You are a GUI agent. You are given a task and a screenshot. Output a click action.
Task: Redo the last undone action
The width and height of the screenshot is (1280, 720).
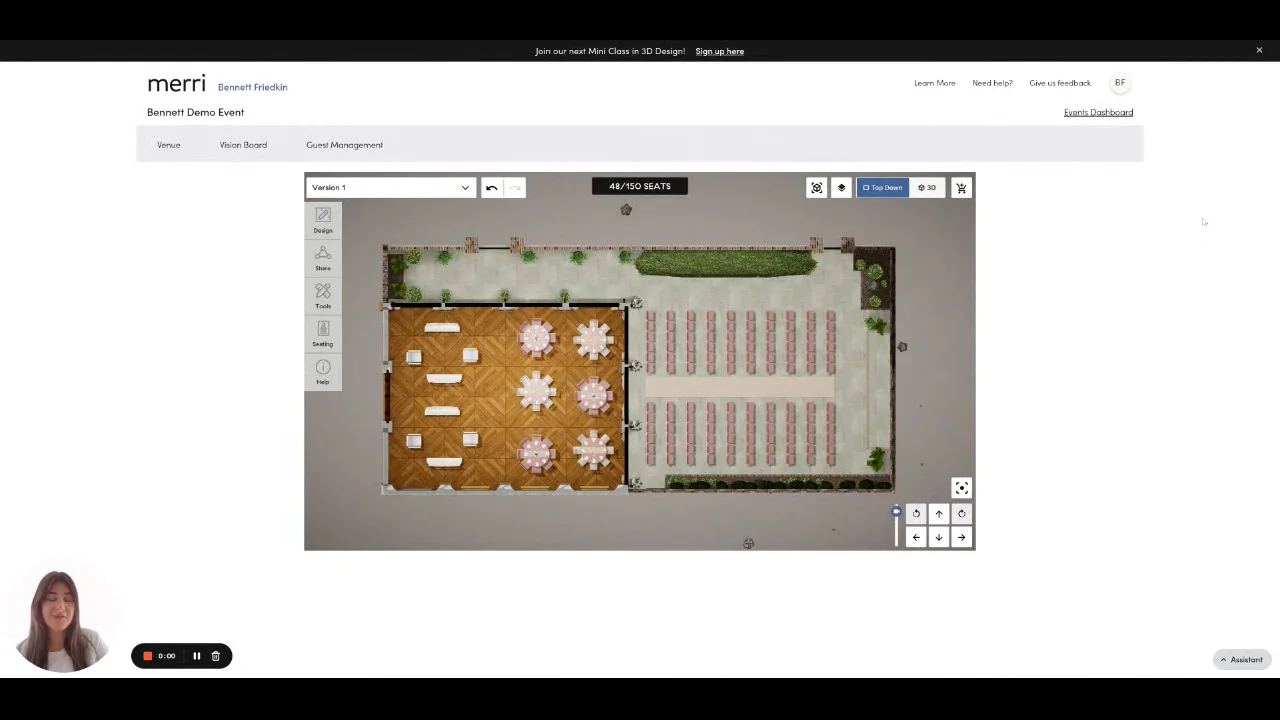coord(515,187)
